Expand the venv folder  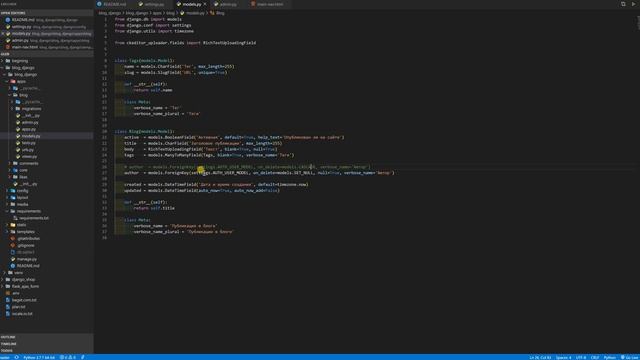[x=47, y=273]
